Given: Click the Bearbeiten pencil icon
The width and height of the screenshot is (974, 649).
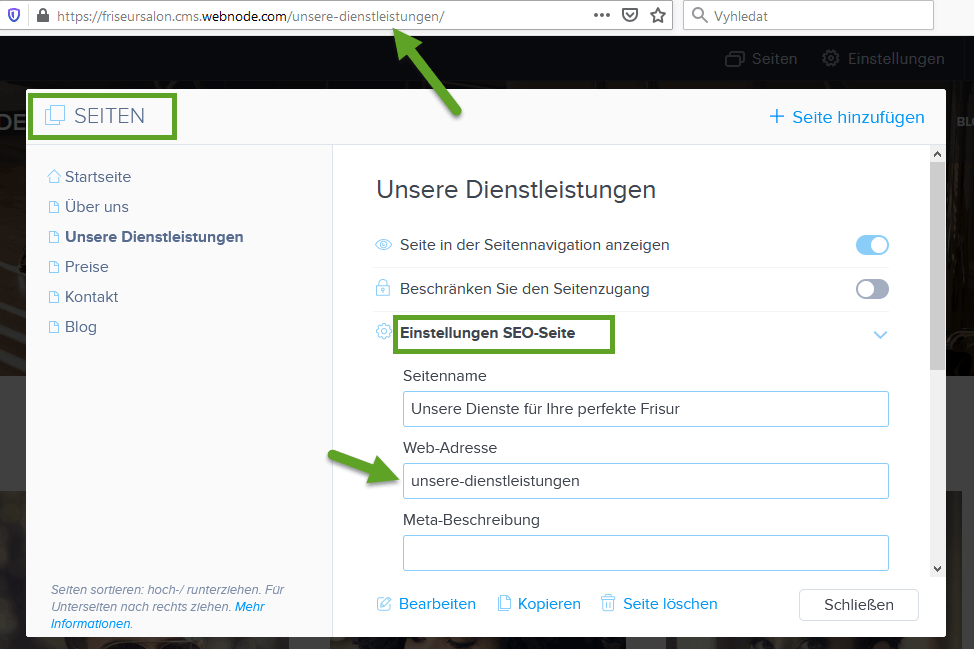Looking at the screenshot, I should pyautogui.click(x=384, y=604).
